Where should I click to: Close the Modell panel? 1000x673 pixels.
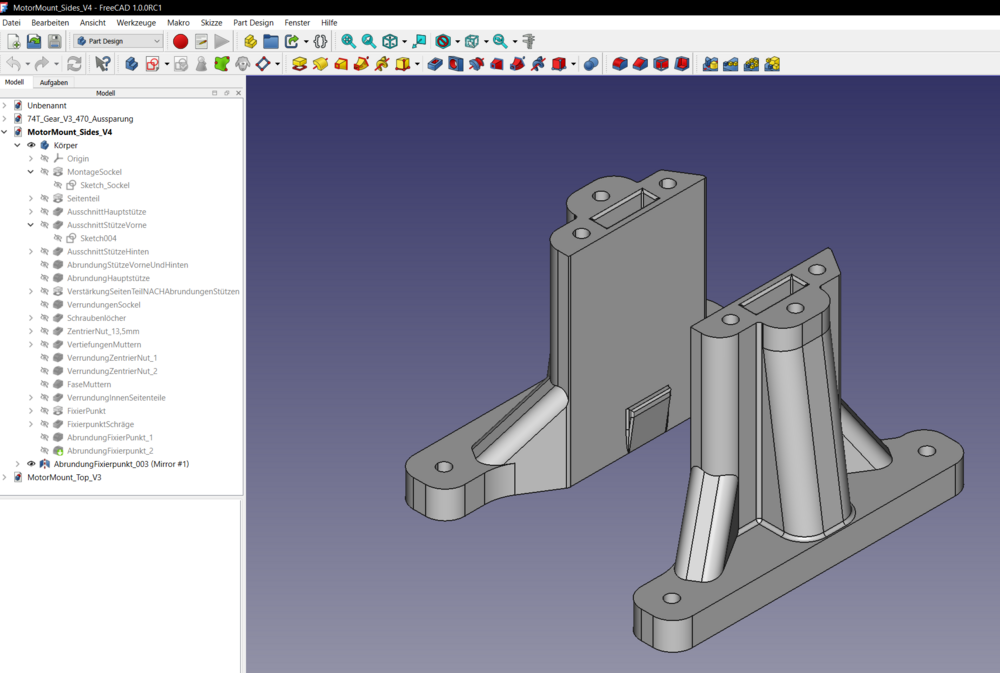[238, 93]
